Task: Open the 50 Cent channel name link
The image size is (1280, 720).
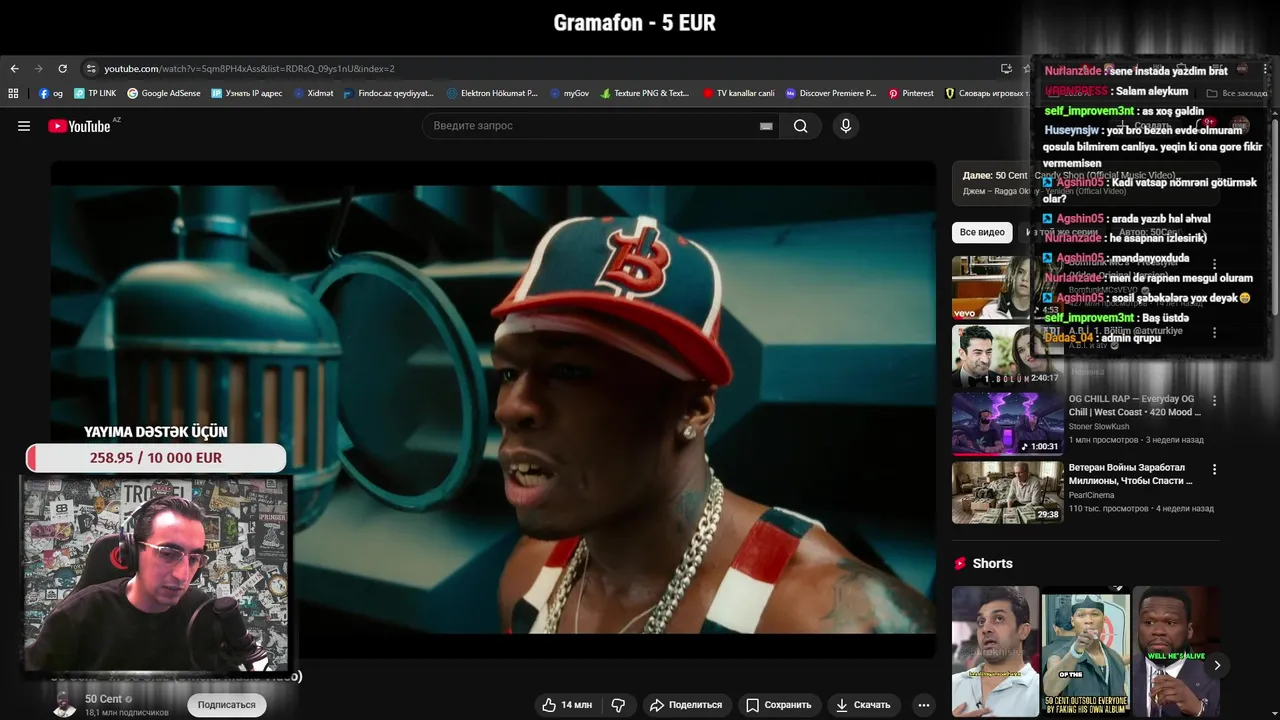Action: tap(103, 699)
